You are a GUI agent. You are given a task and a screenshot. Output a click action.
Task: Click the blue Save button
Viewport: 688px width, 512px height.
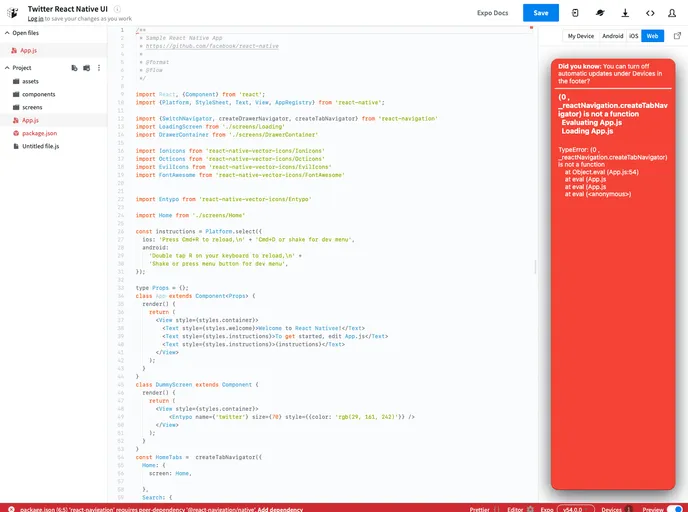click(x=541, y=13)
